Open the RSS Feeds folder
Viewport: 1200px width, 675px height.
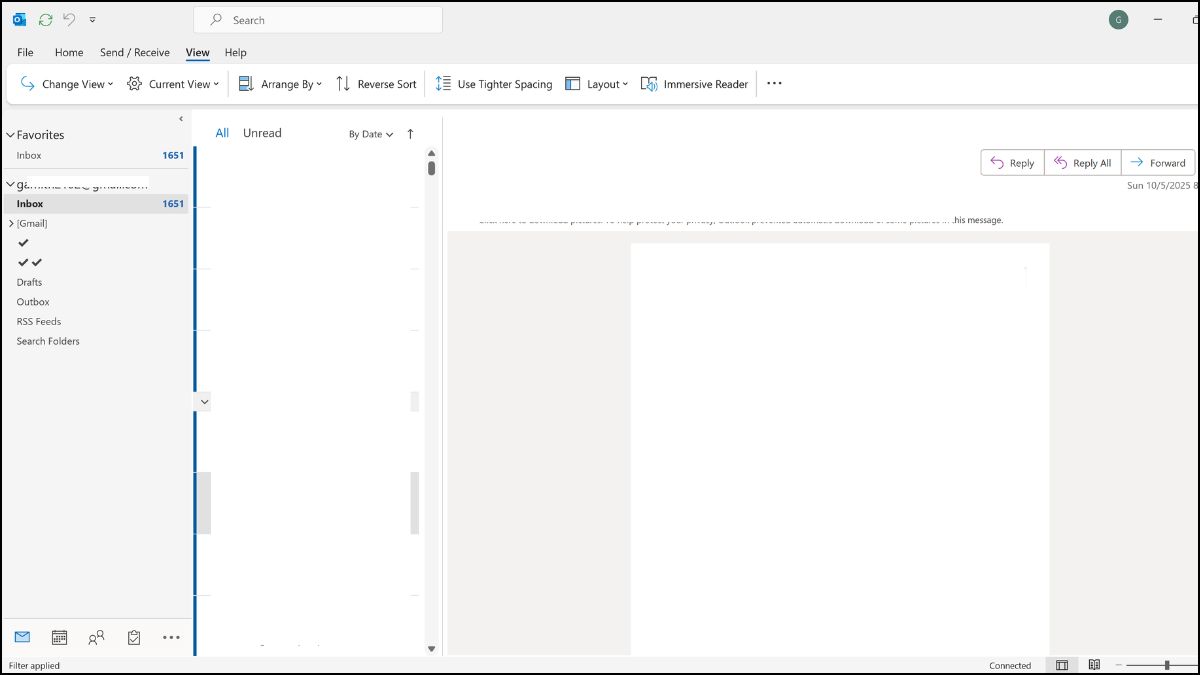pyautogui.click(x=39, y=322)
